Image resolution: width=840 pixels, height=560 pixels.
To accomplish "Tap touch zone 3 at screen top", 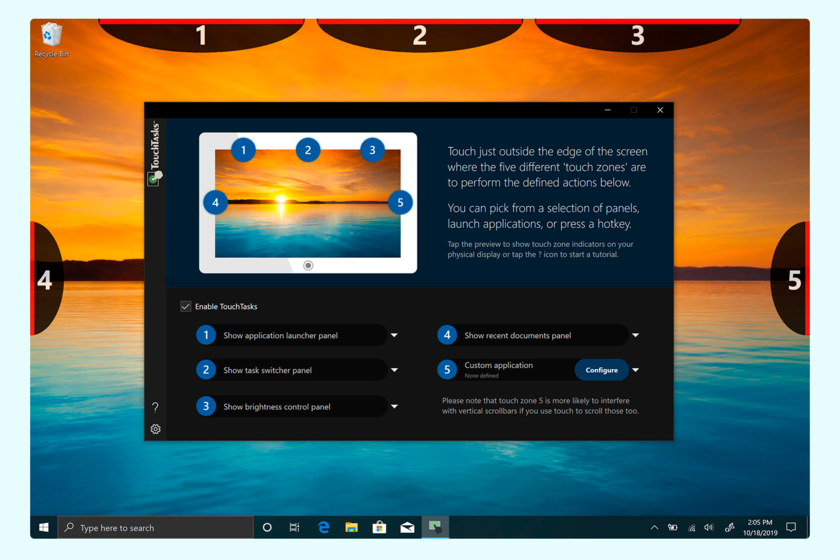I will [638, 35].
